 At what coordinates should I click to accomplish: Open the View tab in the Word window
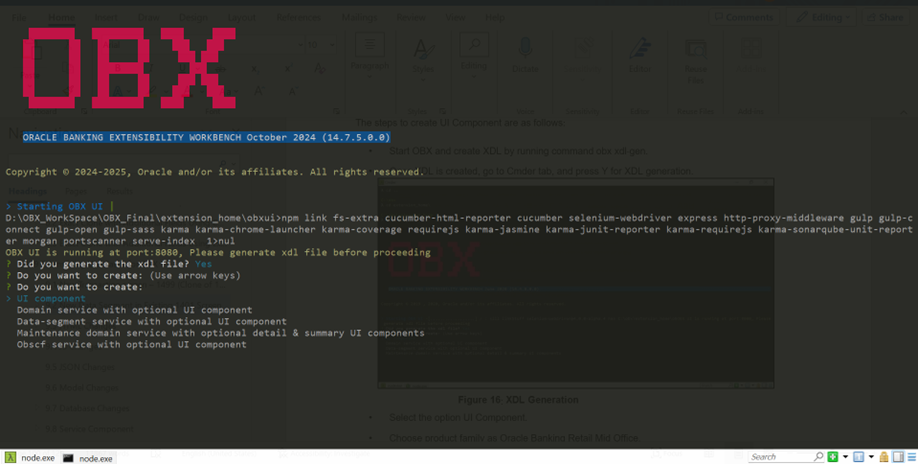455,18
